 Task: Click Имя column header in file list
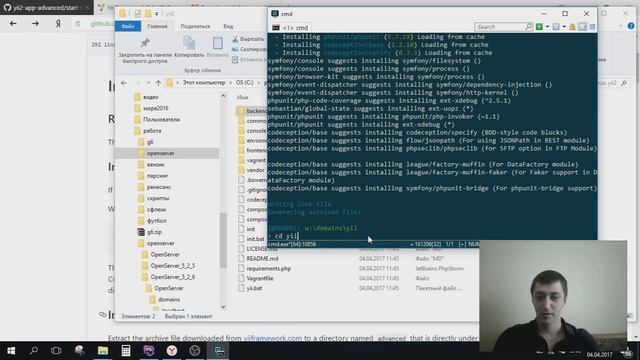242,97
